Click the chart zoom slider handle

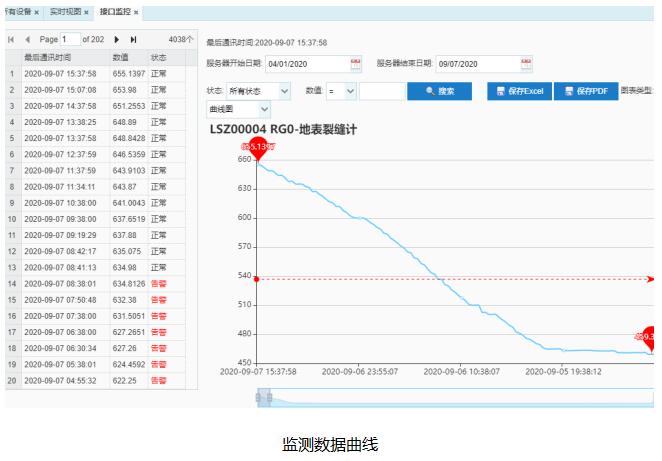click(264, 398)
